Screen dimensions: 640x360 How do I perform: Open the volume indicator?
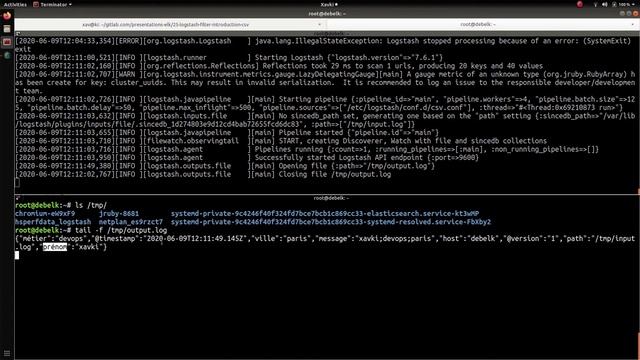[604, 4]
